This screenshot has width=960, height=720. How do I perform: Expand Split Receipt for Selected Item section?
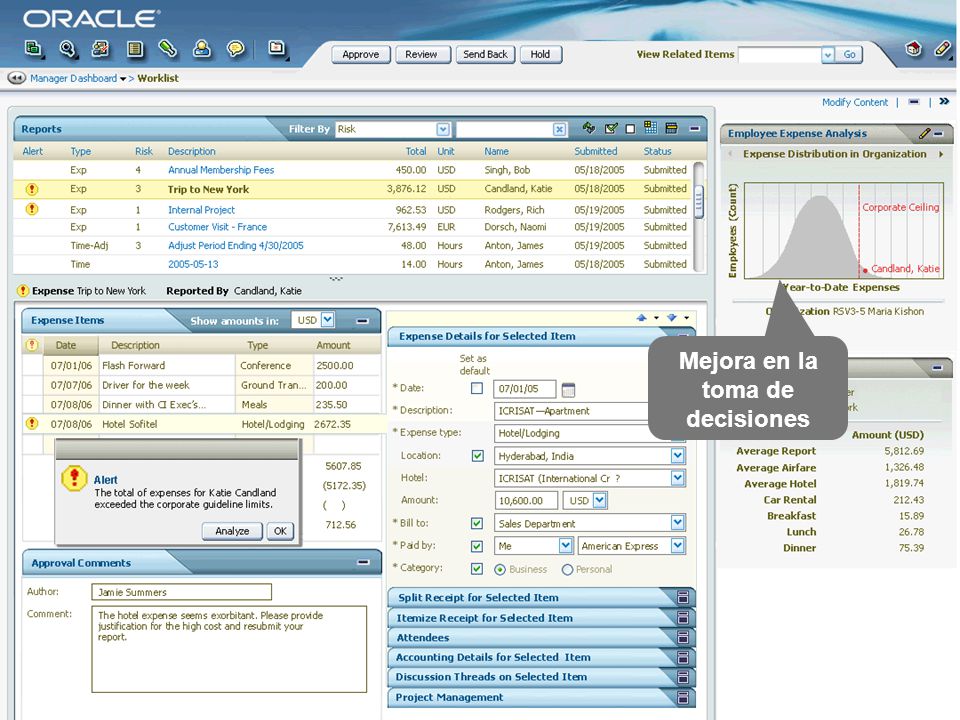tap(683, 598)
